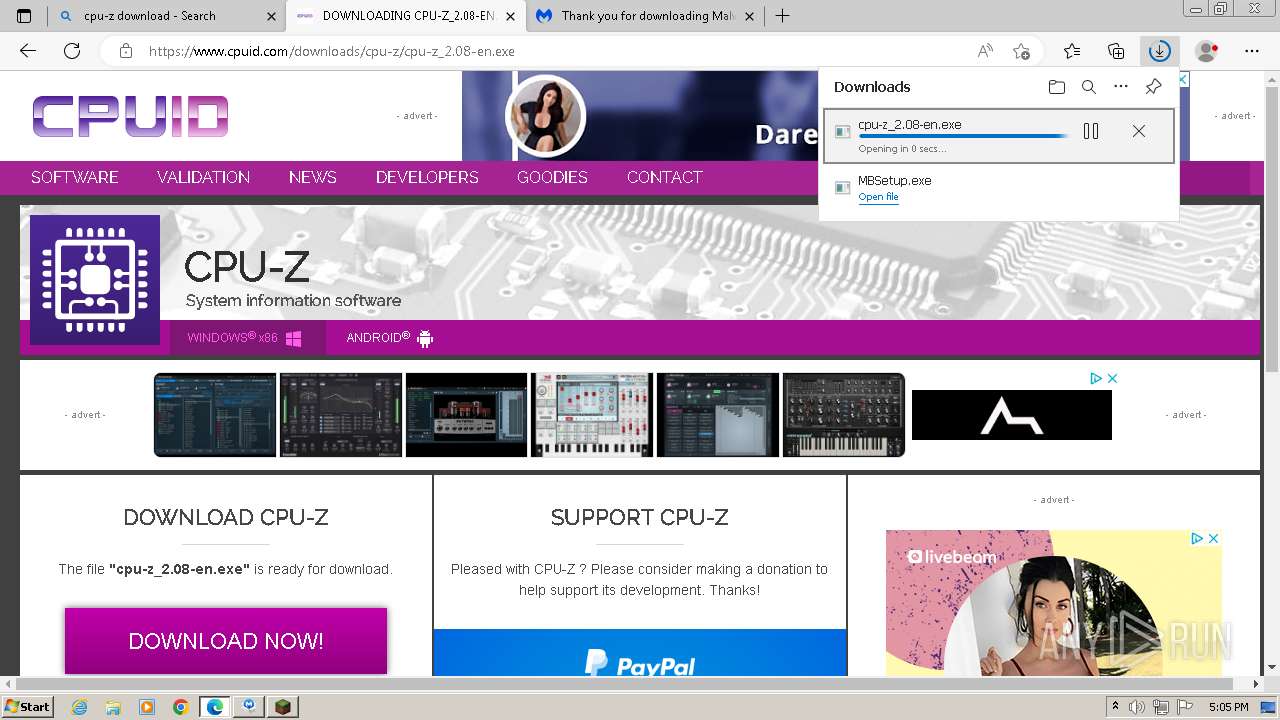Click the top banner ad with woman portrait
1280x720 pixels.
coord(640,115)
